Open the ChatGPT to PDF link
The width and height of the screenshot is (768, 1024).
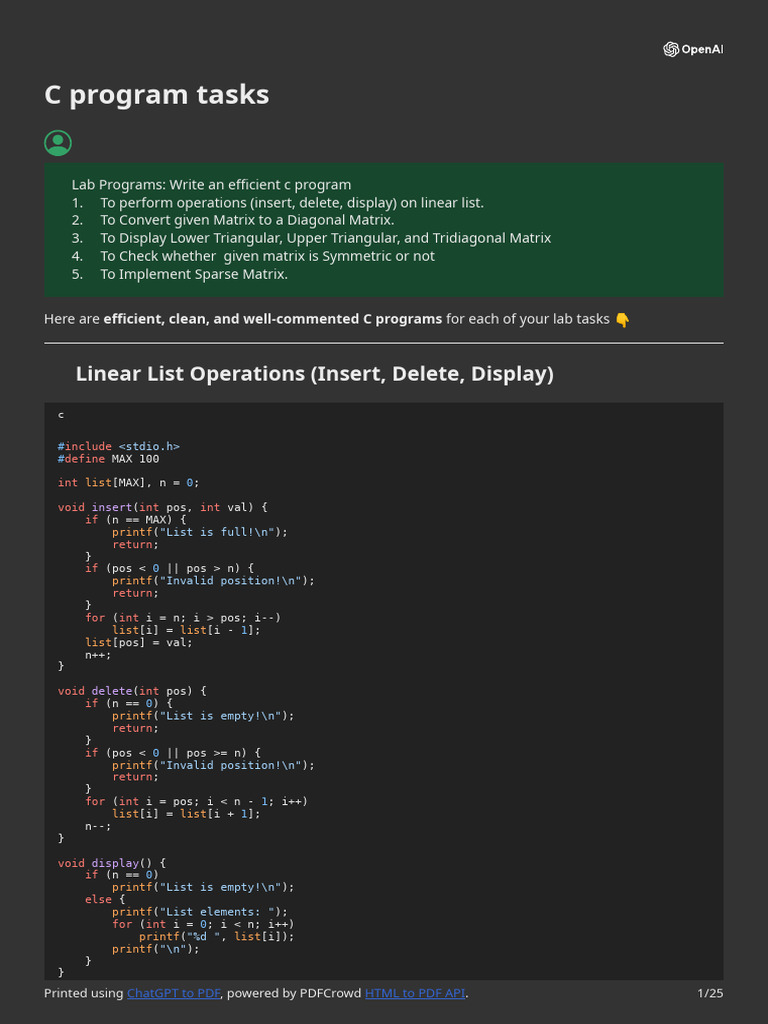click(174, 993)
